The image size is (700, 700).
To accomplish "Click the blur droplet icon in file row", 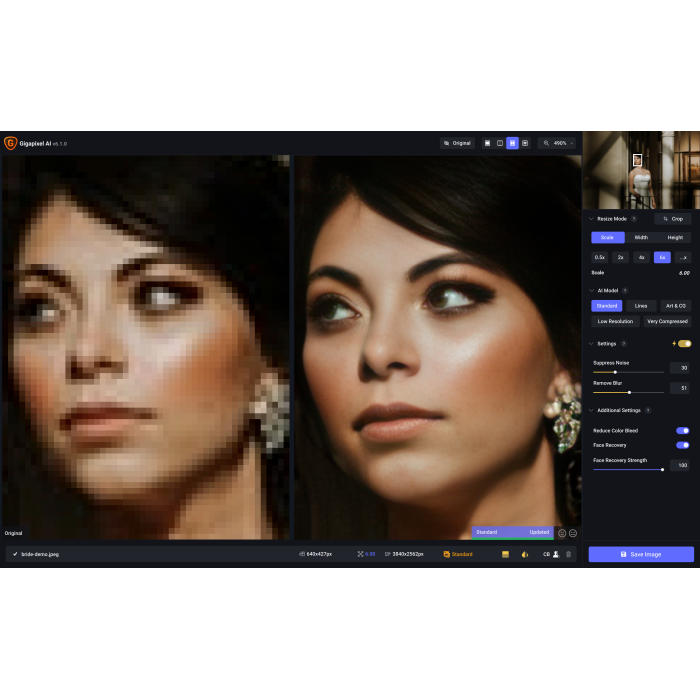I will [525, 554].
